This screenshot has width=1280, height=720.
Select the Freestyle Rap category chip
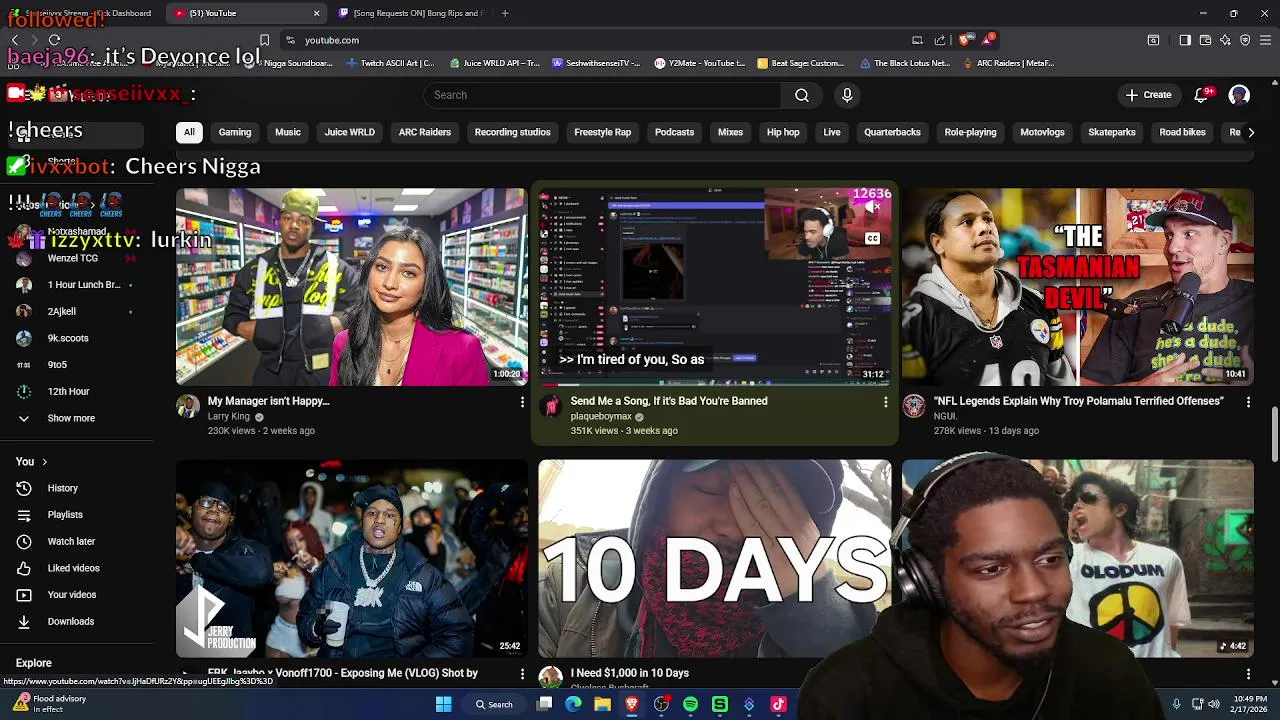coord(602,132)
